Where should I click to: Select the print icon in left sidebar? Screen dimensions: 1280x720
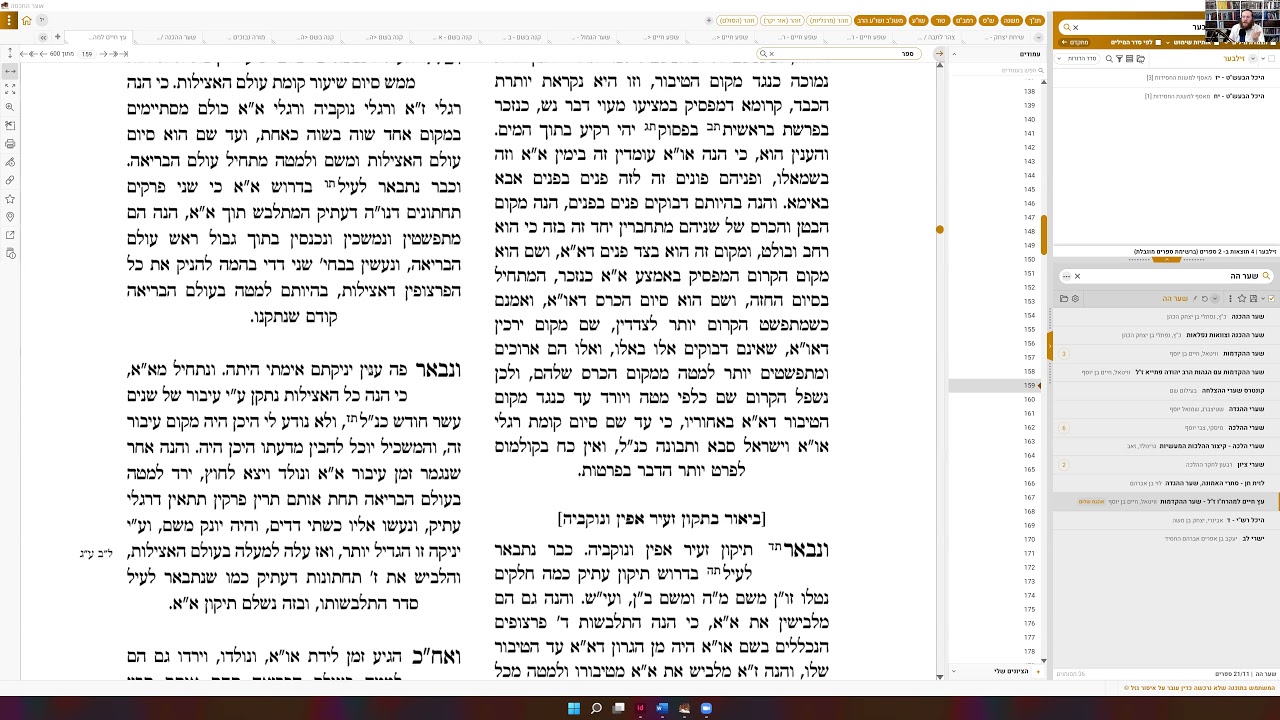click(10, 144)
